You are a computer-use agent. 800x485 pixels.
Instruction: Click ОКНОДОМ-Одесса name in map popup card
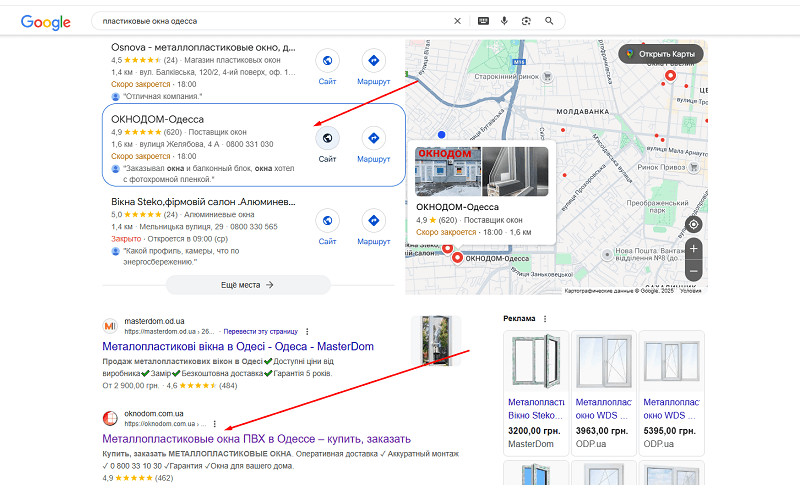(457, 207)
